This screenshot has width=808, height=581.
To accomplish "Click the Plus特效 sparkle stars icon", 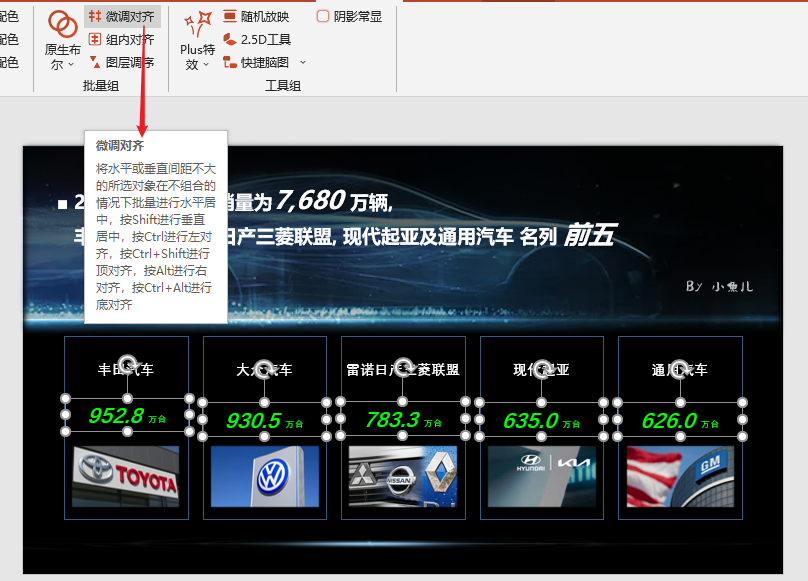I will point(198,24).
